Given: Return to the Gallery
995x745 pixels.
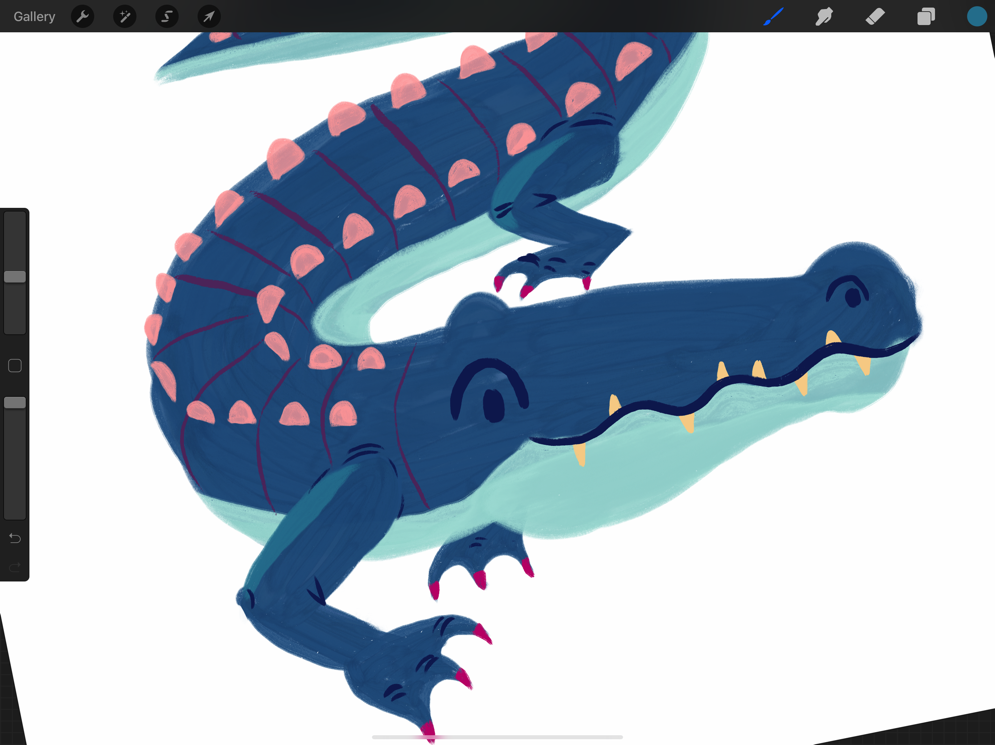Looking at the screenshot, I should pos(34,16).
